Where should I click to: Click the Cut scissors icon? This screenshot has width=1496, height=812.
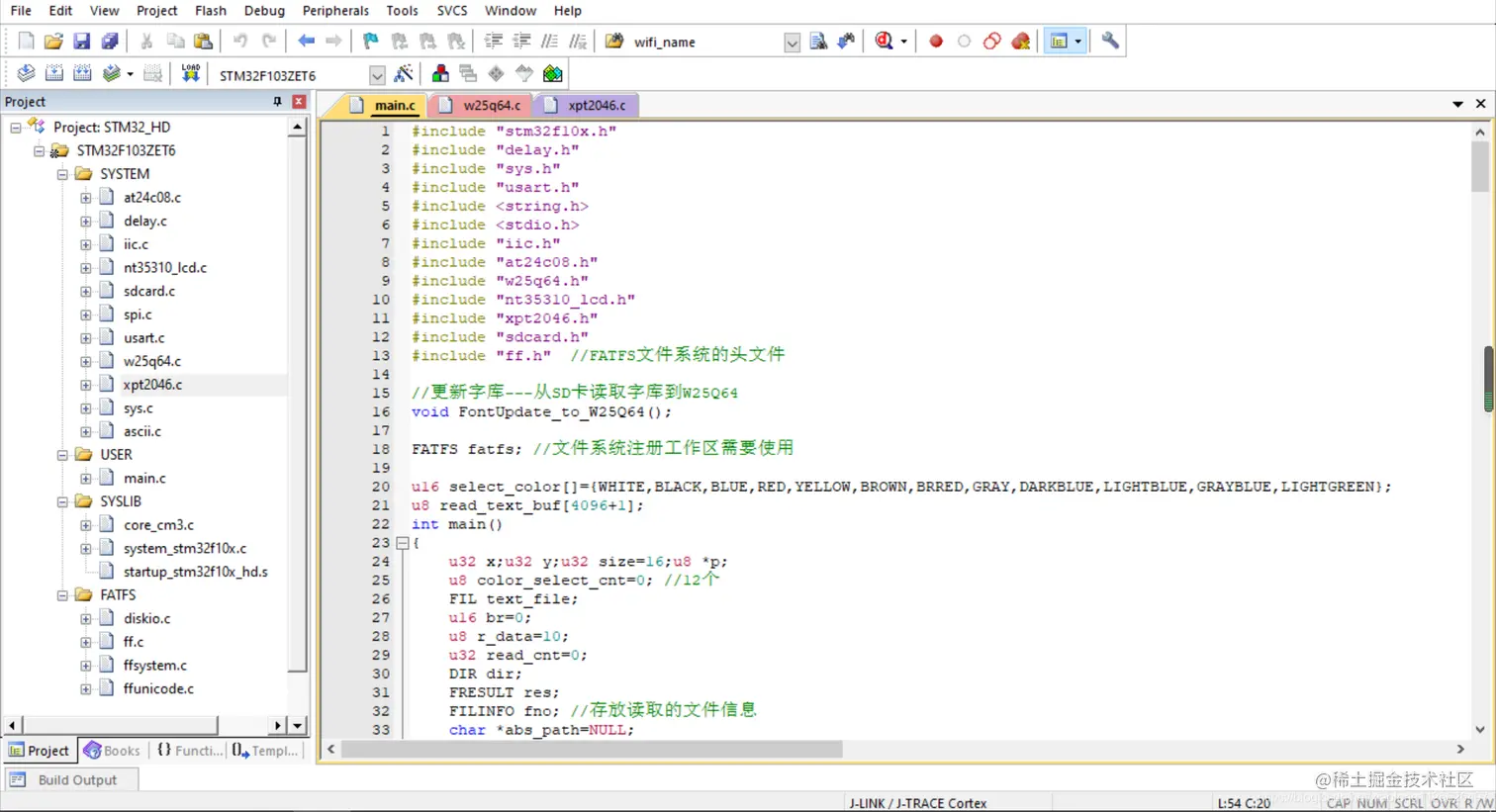(x=146, y=42)
